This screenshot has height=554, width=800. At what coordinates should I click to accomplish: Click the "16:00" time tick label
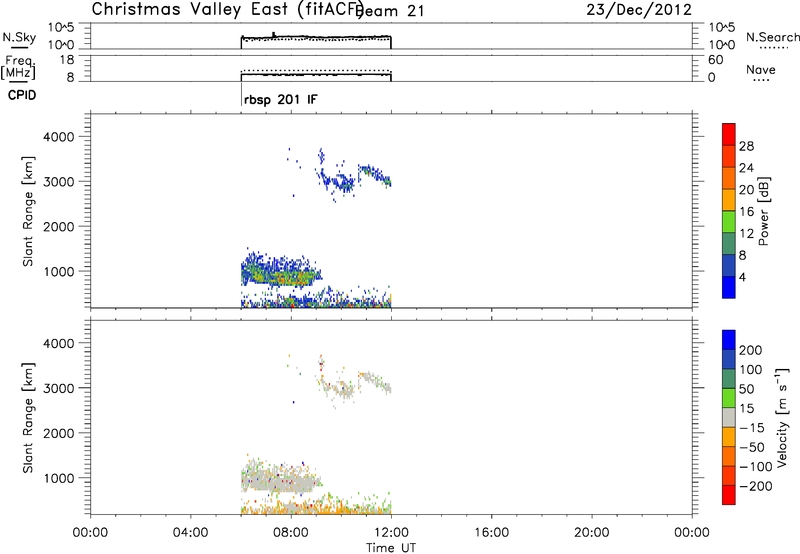(x=491, y=533)
